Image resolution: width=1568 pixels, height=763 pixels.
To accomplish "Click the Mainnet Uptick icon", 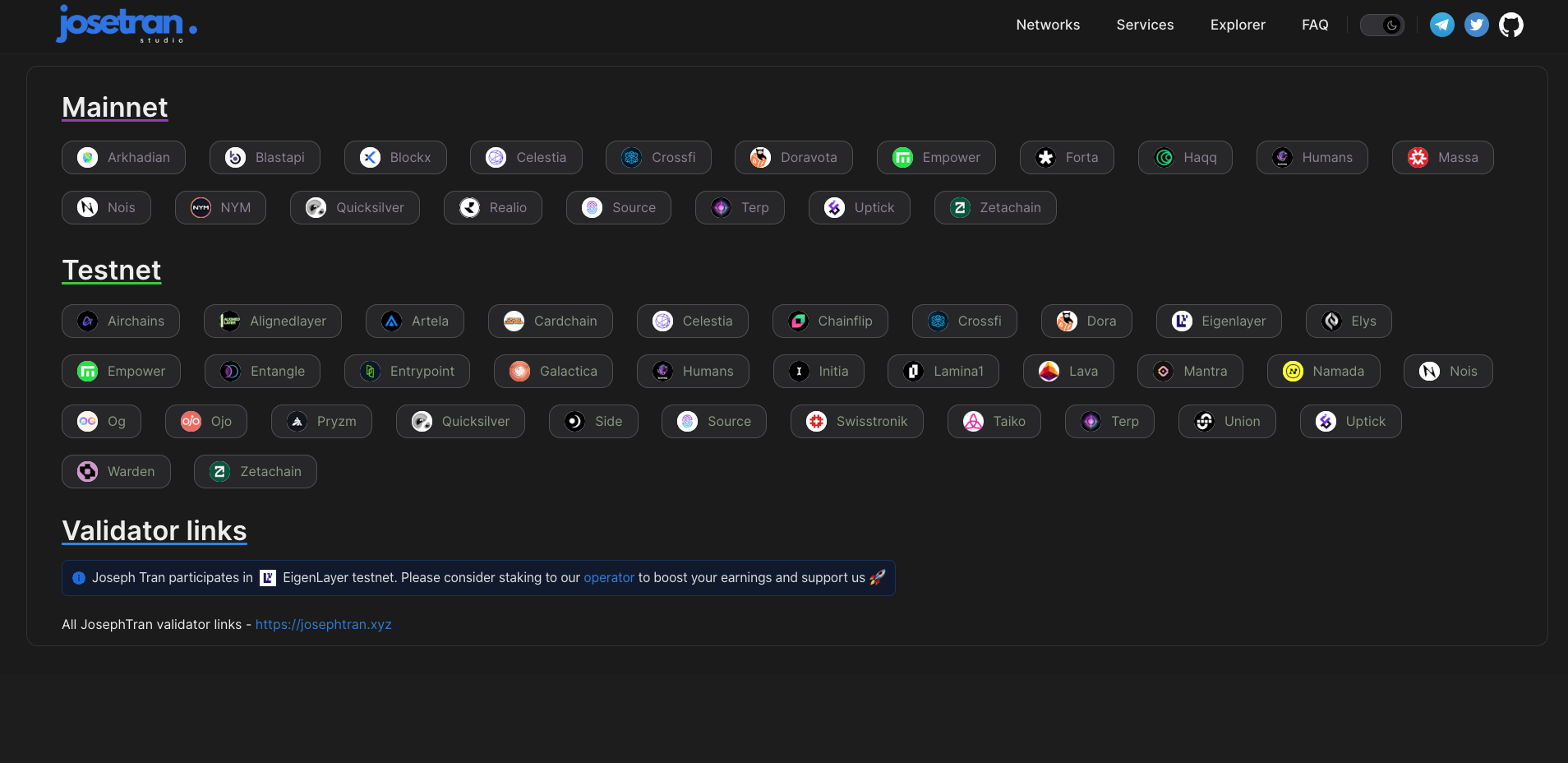I will point(834,207).
